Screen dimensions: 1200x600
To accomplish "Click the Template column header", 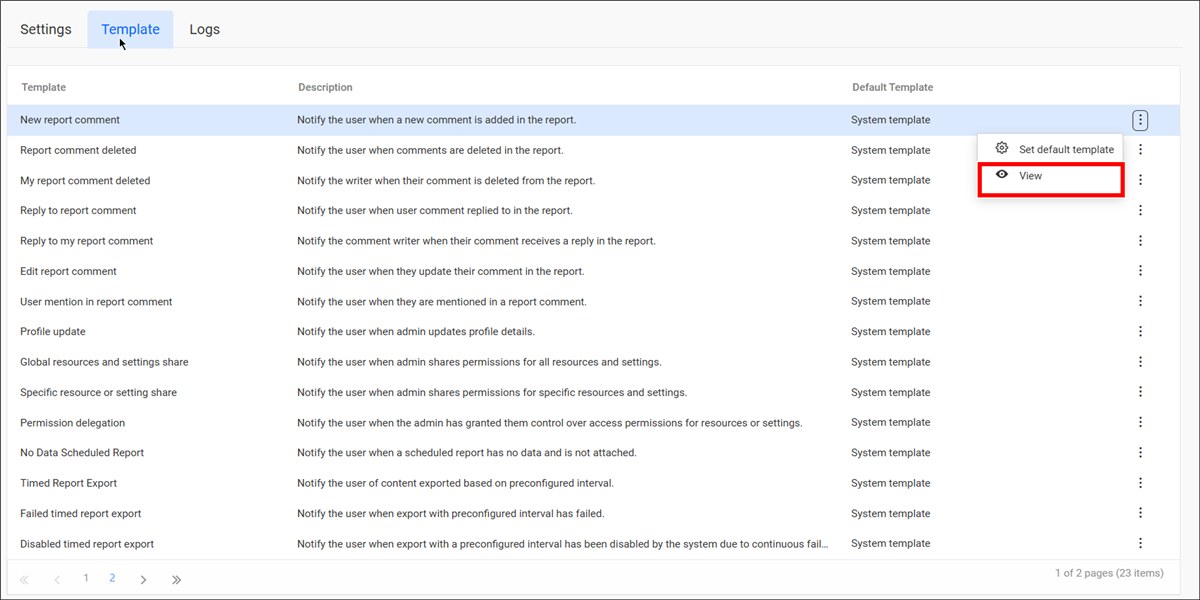I will click(x=44, y=88).
